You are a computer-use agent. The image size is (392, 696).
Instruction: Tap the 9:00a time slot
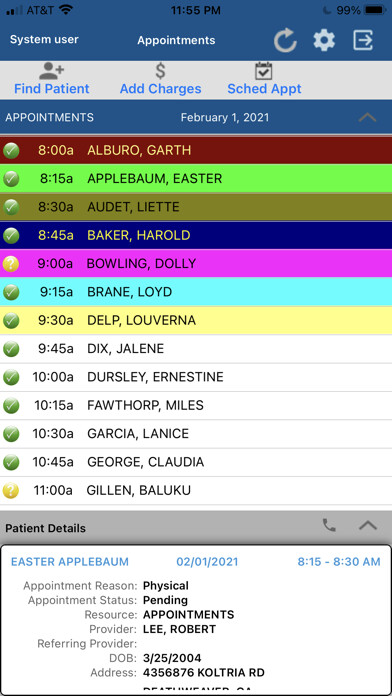(55, 264)
